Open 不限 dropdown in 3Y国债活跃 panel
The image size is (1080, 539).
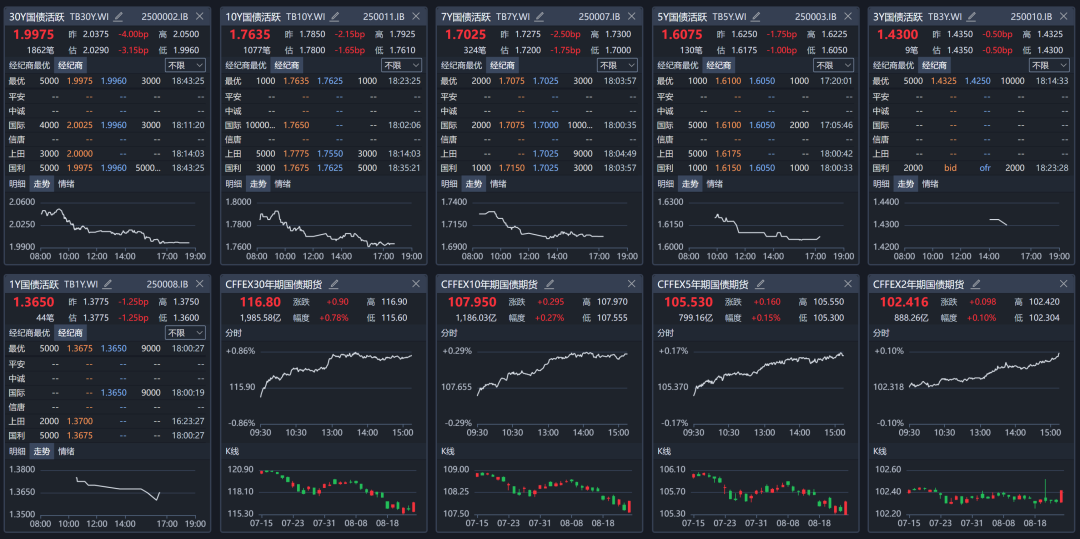(1050, 65)
